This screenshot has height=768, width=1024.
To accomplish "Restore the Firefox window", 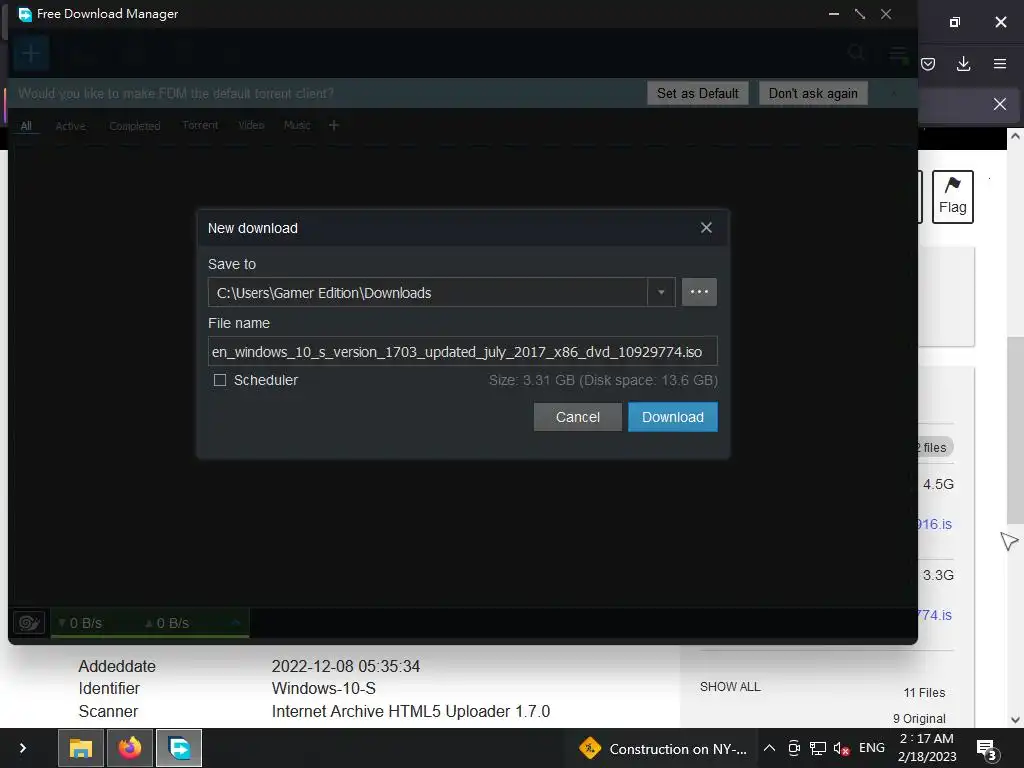I will pos(954,22).
